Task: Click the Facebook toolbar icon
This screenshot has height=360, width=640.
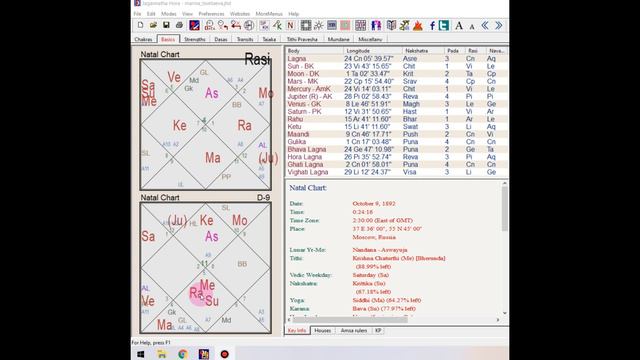Action: pyautogui.click(x=432, y=26)
